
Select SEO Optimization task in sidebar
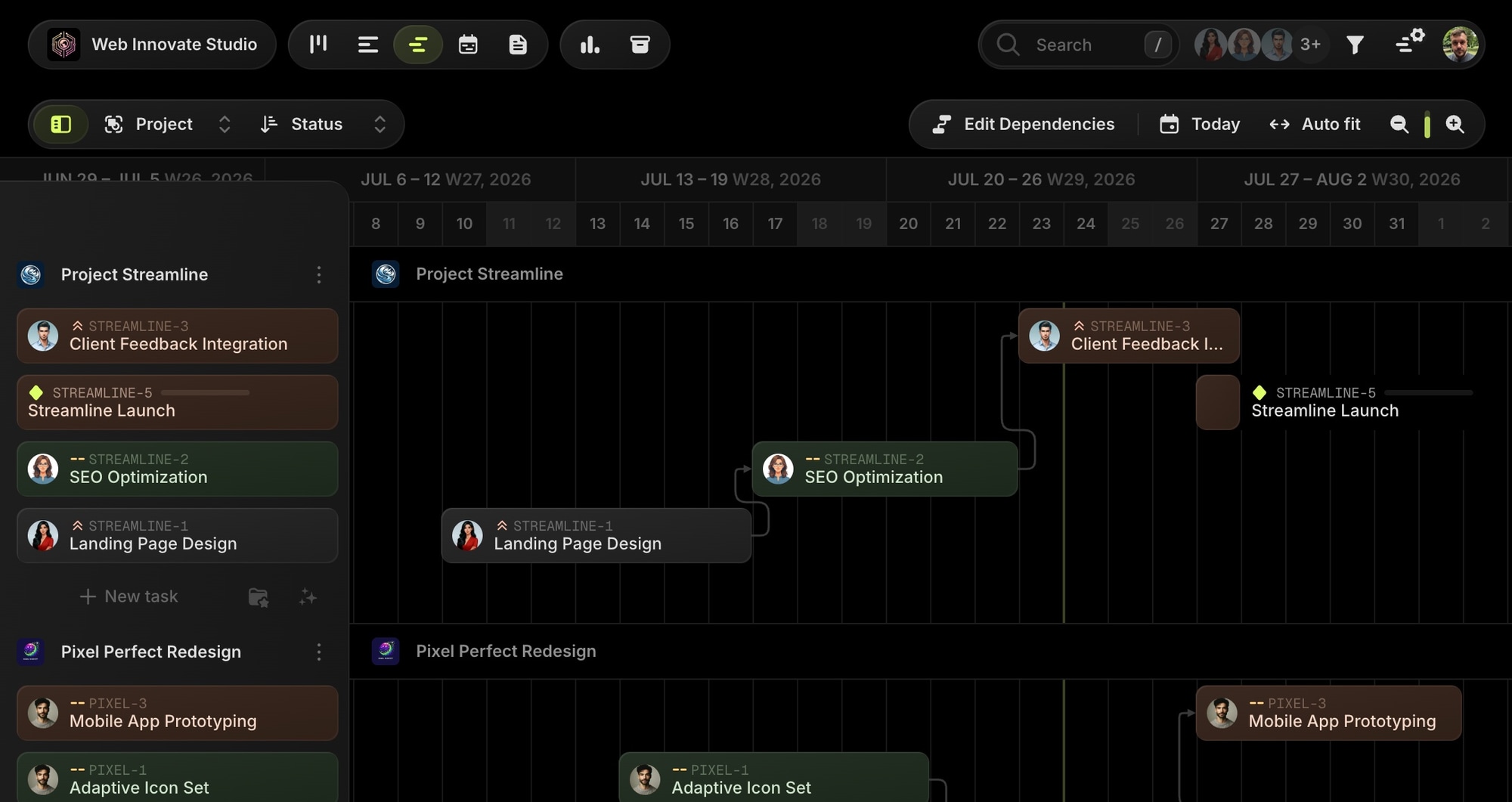(x=178, y=469)
